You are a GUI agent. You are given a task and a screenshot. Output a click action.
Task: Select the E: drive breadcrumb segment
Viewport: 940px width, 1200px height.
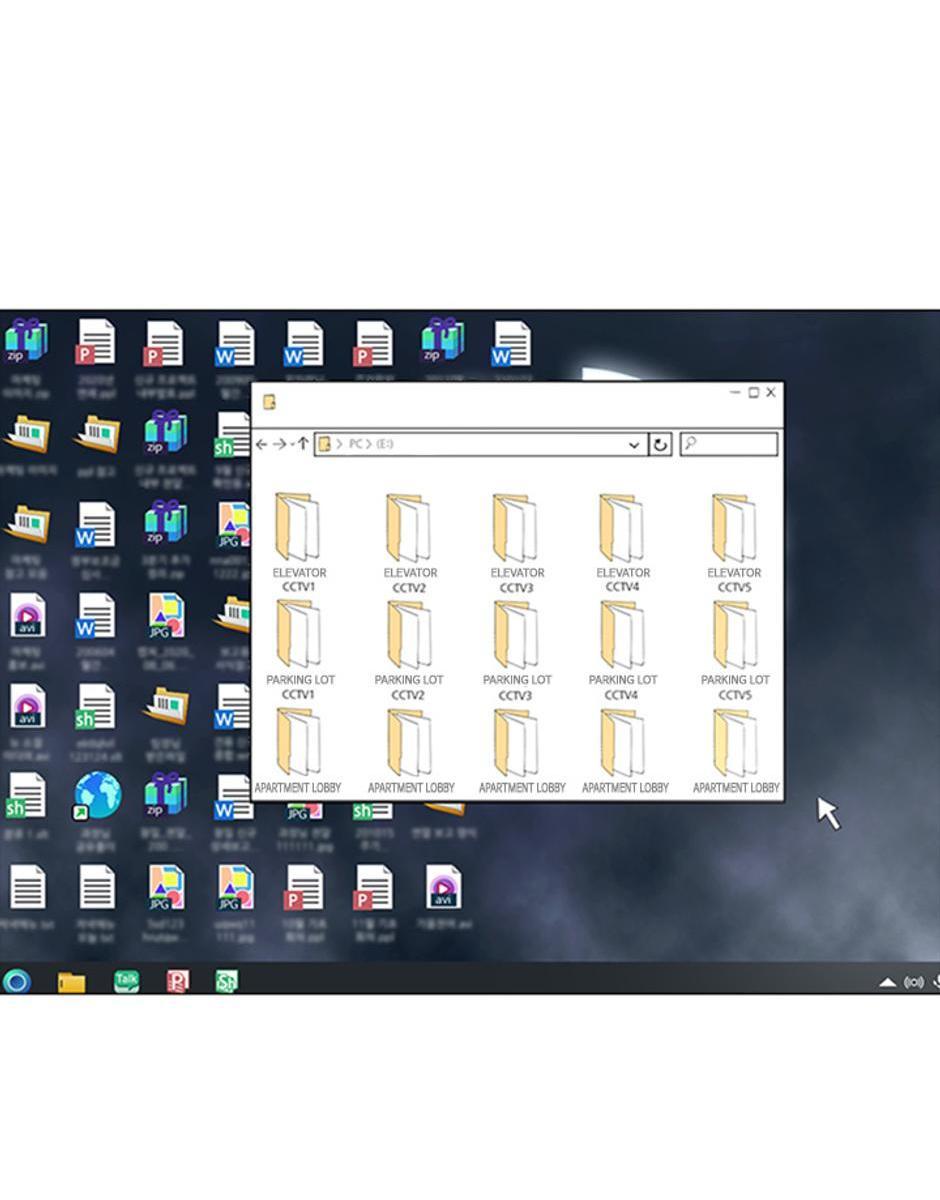click(385, 444)
